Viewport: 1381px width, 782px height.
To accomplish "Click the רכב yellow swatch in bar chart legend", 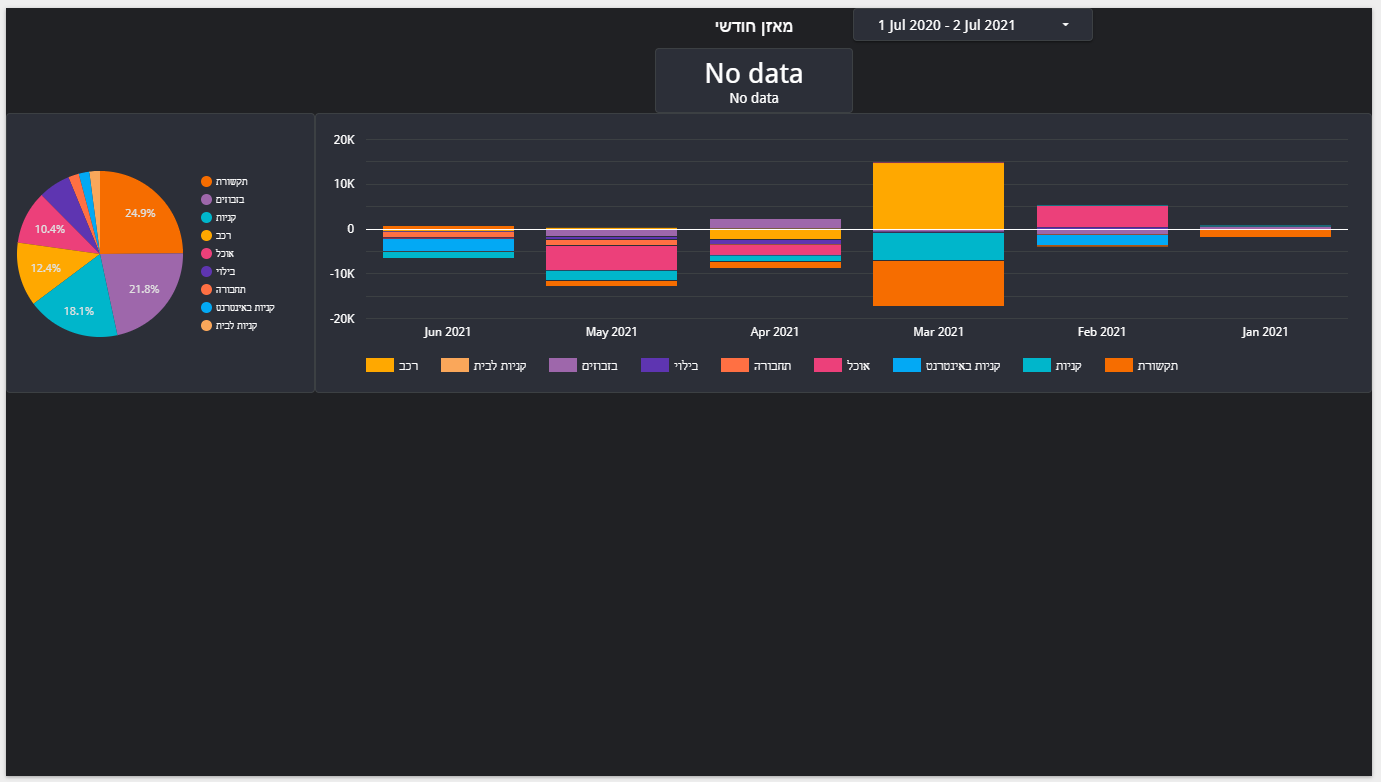I will (380, 365).
